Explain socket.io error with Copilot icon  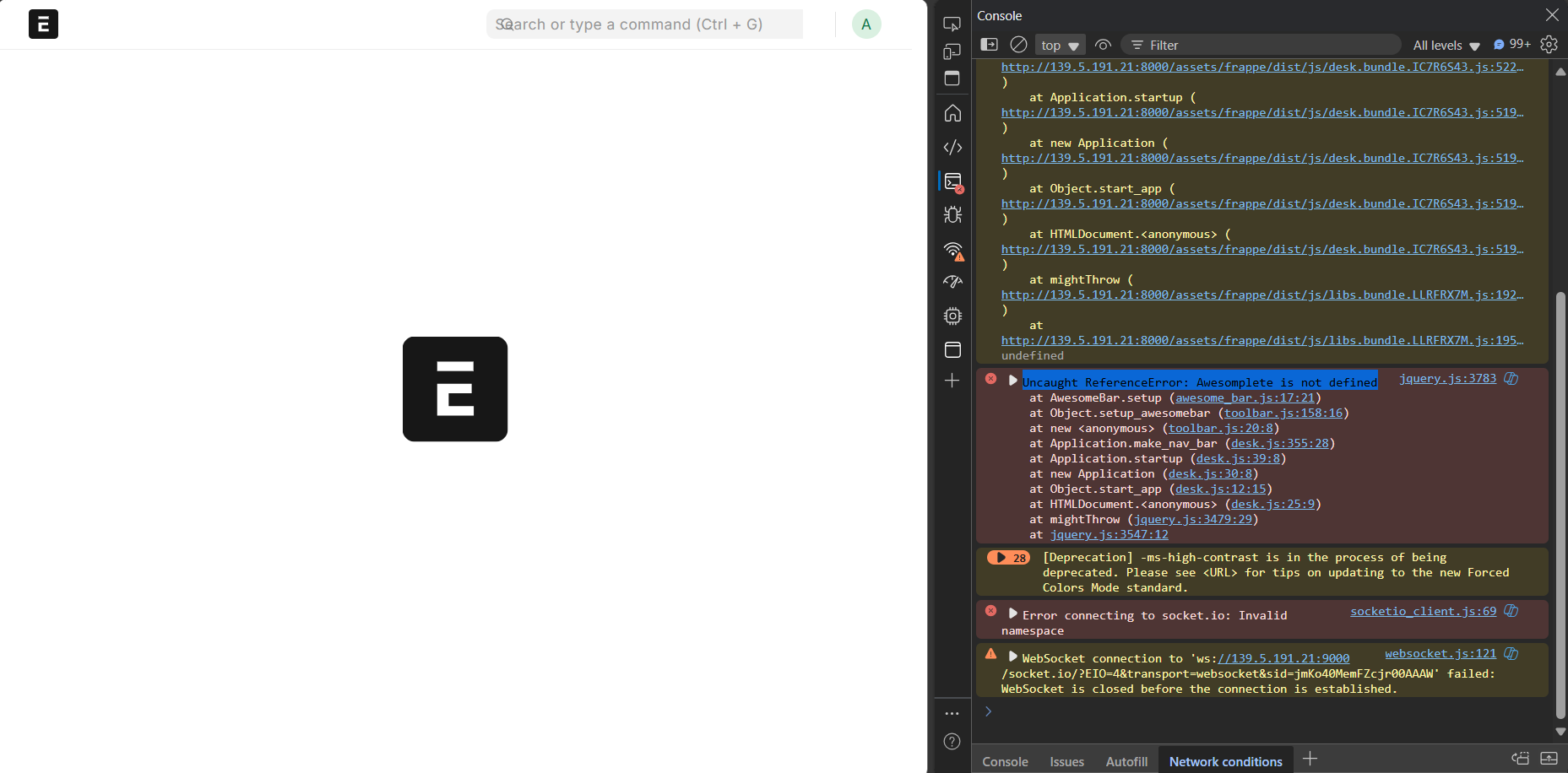(1511, 611)
